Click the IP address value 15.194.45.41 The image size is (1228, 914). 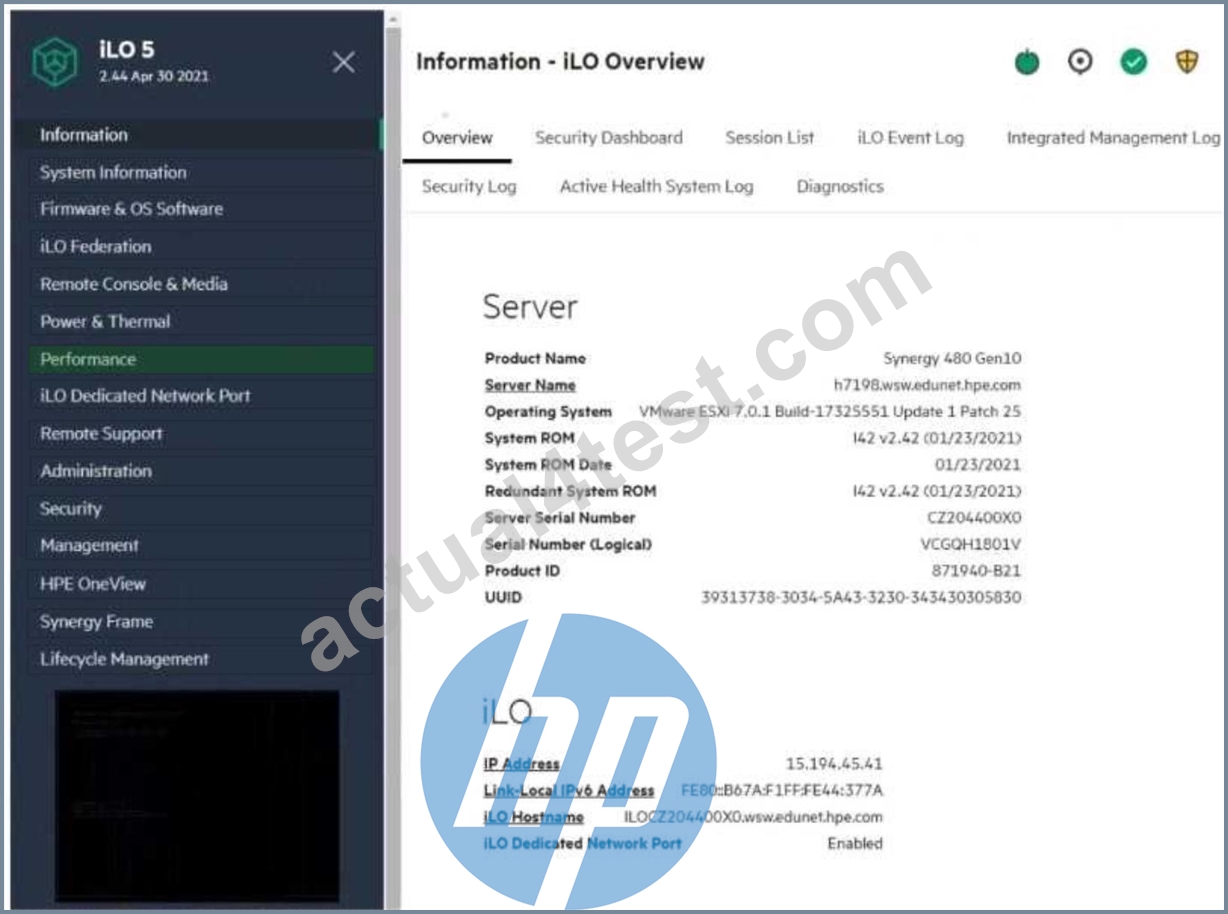click(834, 764)
